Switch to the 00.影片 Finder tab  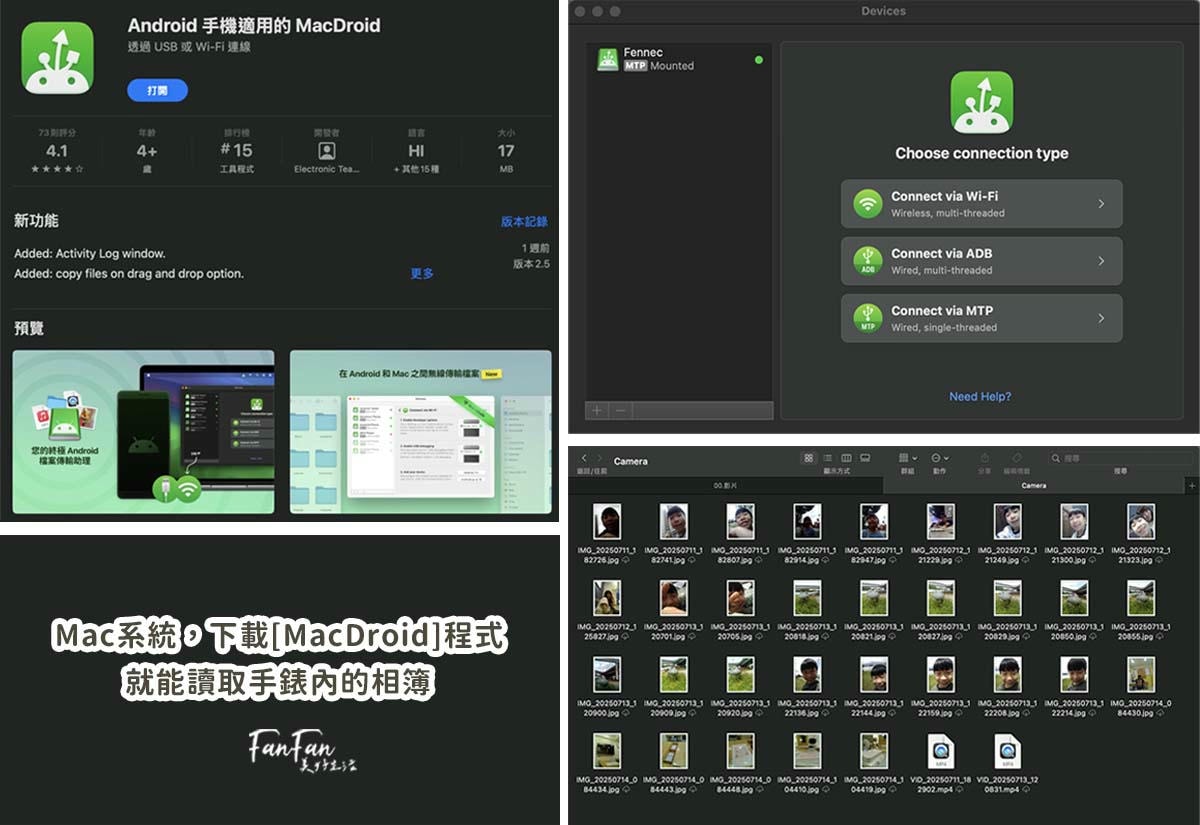point(726,485)
